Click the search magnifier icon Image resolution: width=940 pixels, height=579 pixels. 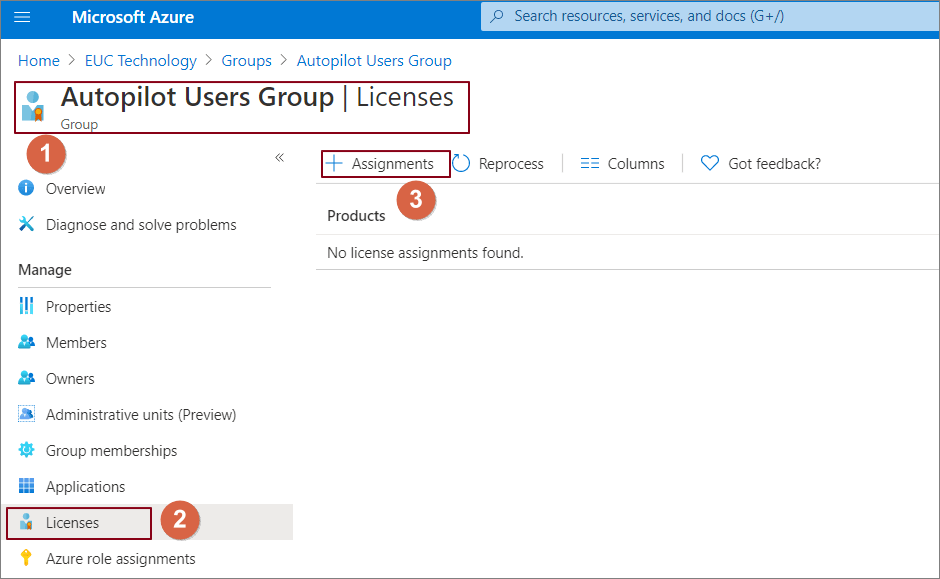pos(497,16)
